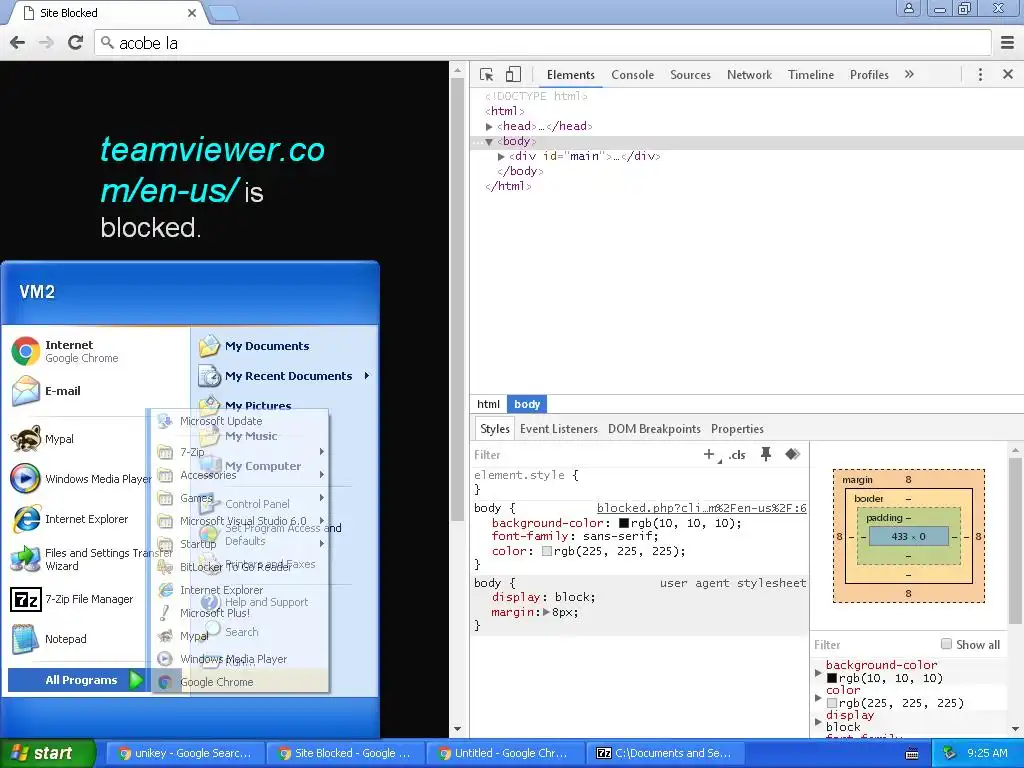Viewport: 1024px width, 768px height.
Task: Select the Event Listeners sidebar tab
Action: pyautogui.click(x=558, y=429)
